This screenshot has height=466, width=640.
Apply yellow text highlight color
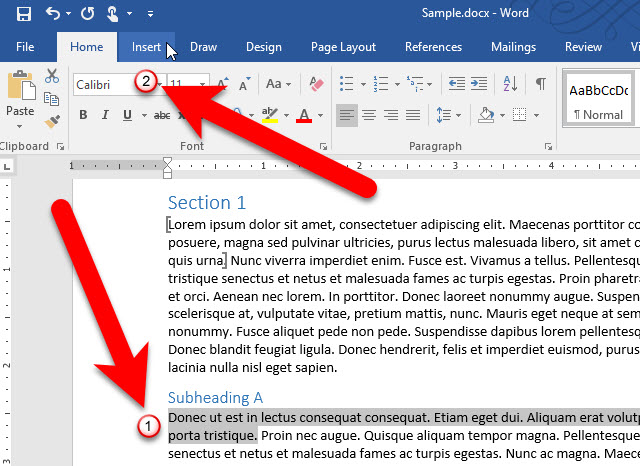pos(270,115)
